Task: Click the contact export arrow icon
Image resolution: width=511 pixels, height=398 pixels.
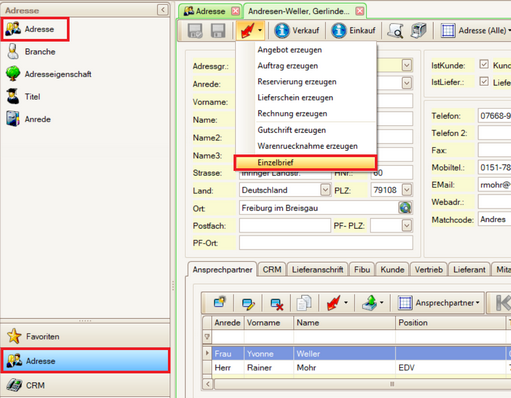Action: tap(369, 303)
